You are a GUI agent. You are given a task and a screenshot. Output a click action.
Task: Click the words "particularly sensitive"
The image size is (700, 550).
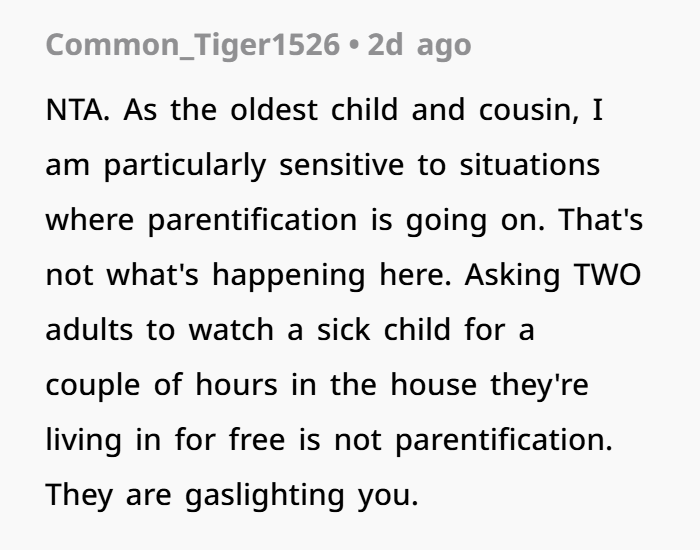[x=254, y=166]
